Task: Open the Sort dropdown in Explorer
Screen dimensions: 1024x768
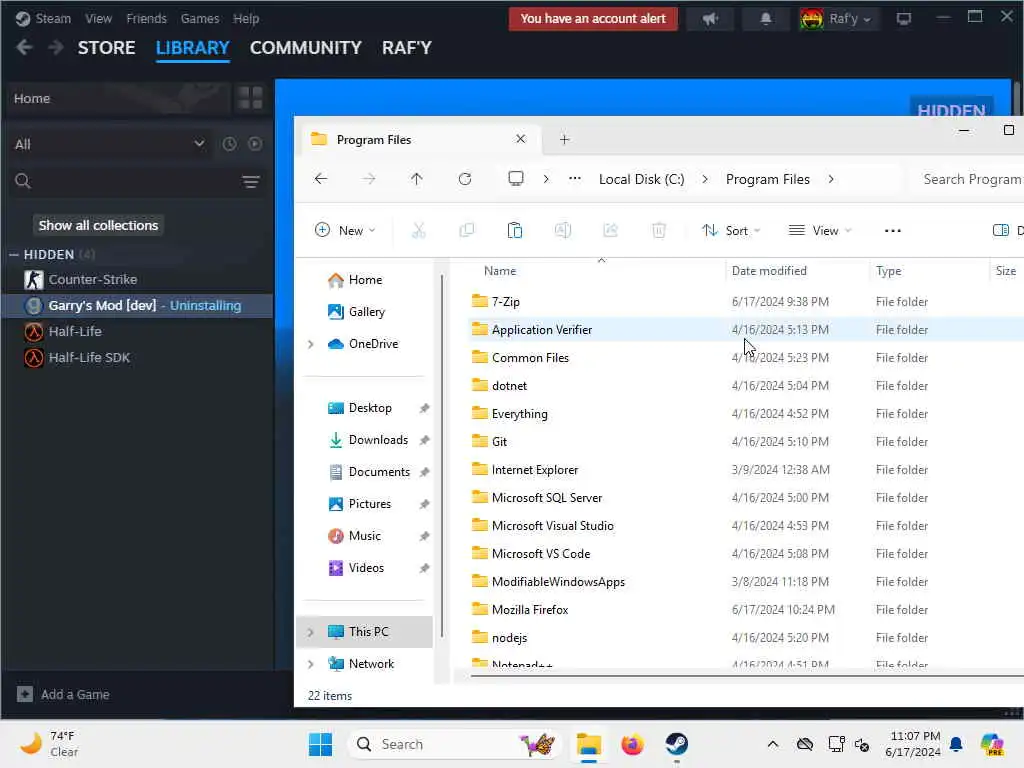Action: [731, 231]
